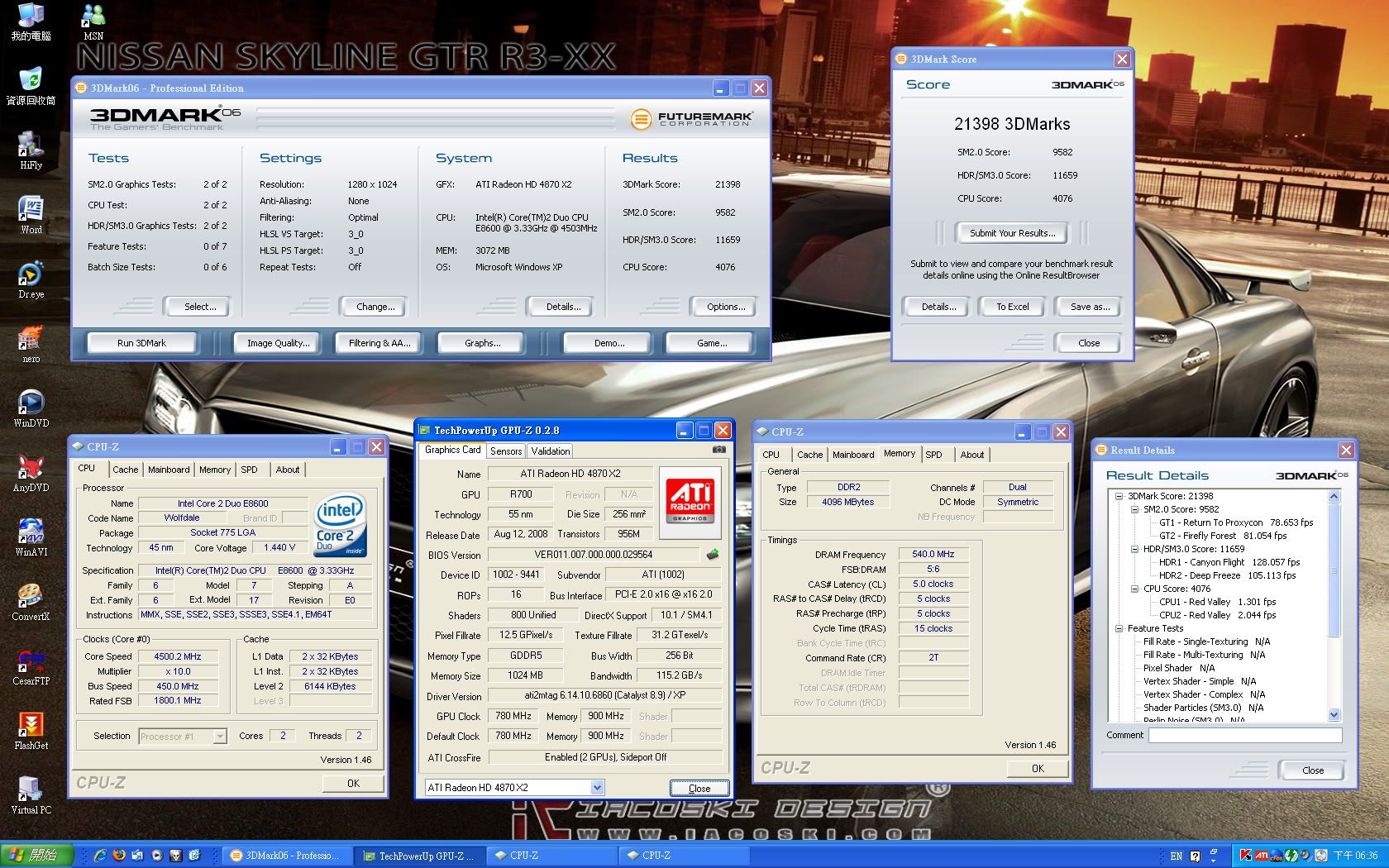Launch the HiFly desktop shortcut
The width and height of the screenshot is (1389, 868).
point(31,150)
